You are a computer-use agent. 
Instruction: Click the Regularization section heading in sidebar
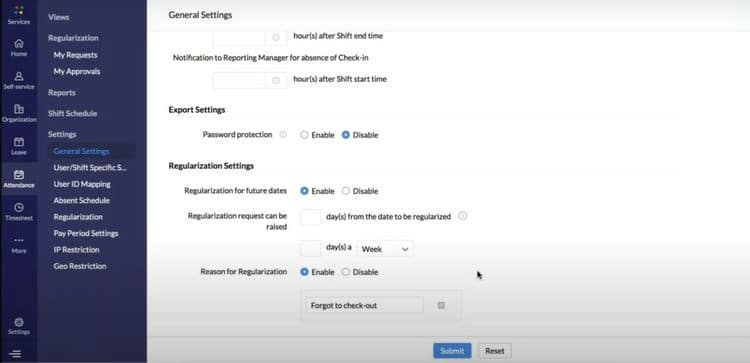(x=73, y=38)
